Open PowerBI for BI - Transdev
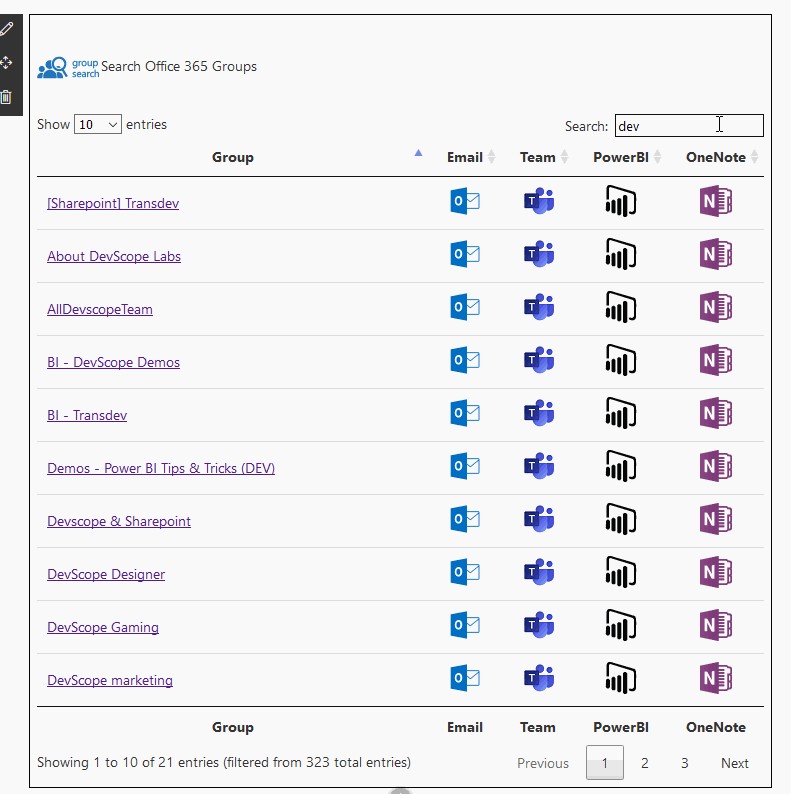The image size is (791, 794). (621, 413)
